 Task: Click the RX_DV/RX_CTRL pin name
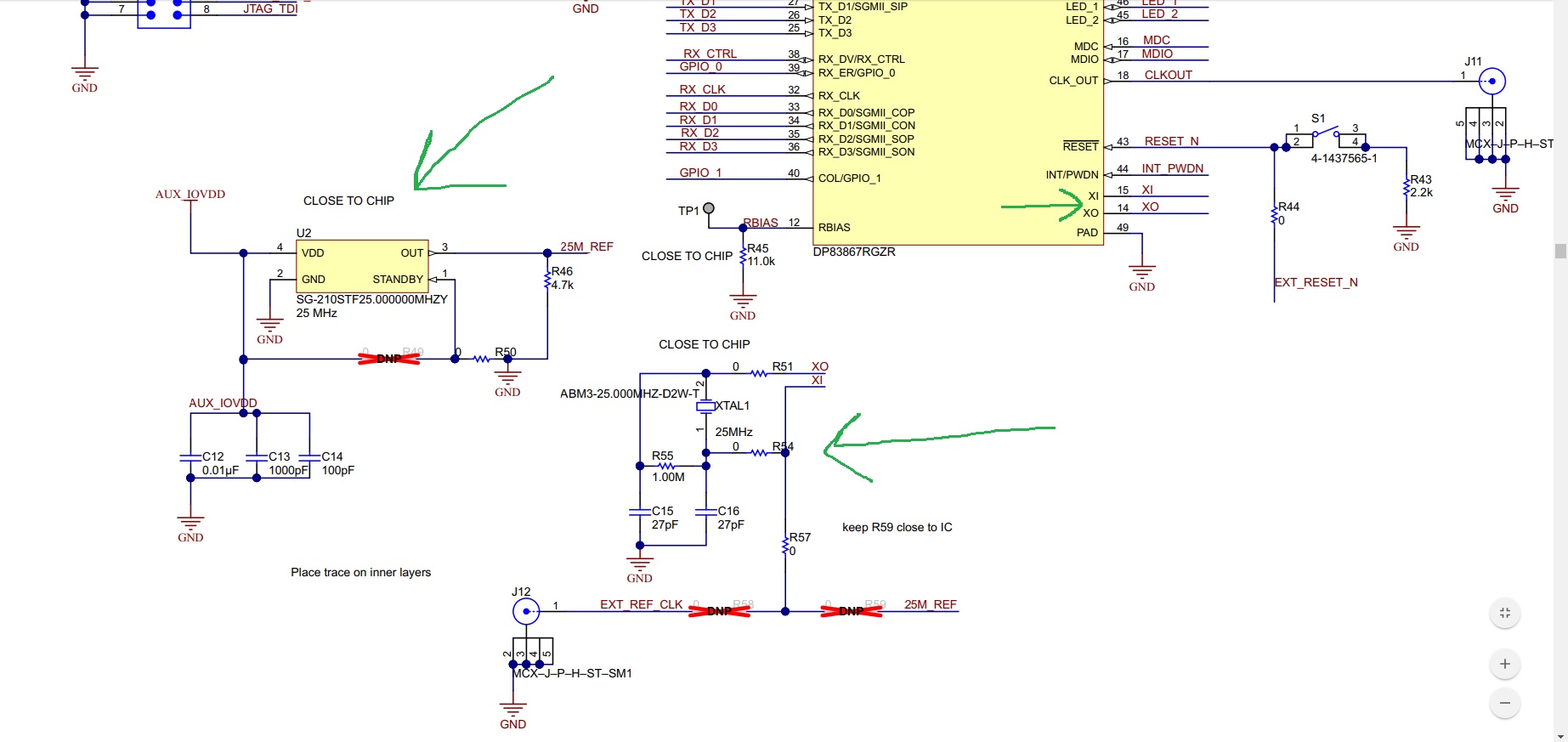pos(861,59)
